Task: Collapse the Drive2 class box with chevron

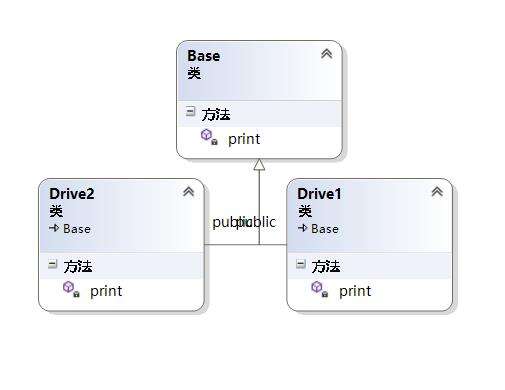Action: 188,192
